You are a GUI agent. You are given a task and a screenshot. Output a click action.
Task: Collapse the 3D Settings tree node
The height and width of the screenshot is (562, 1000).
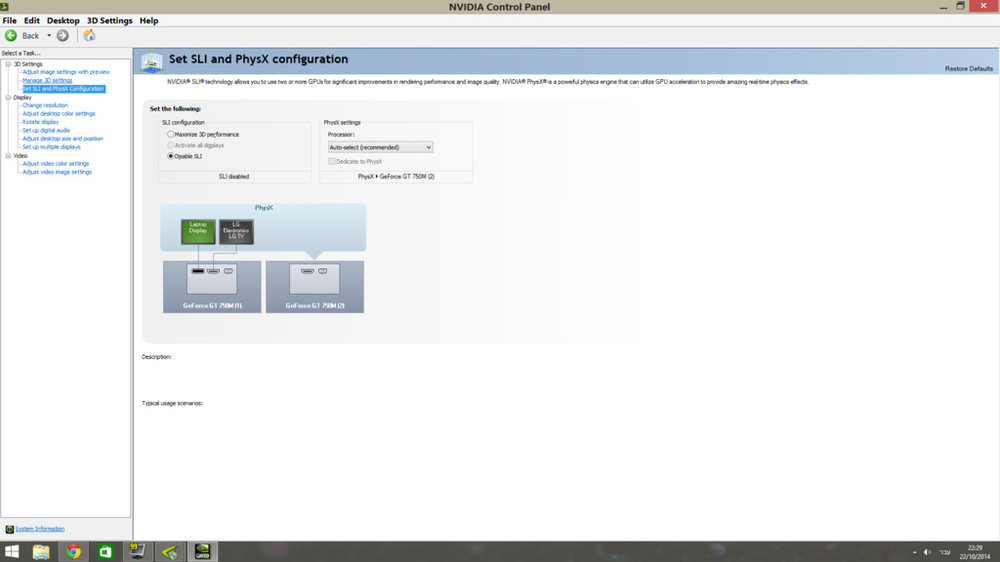(x=8, y=64)
